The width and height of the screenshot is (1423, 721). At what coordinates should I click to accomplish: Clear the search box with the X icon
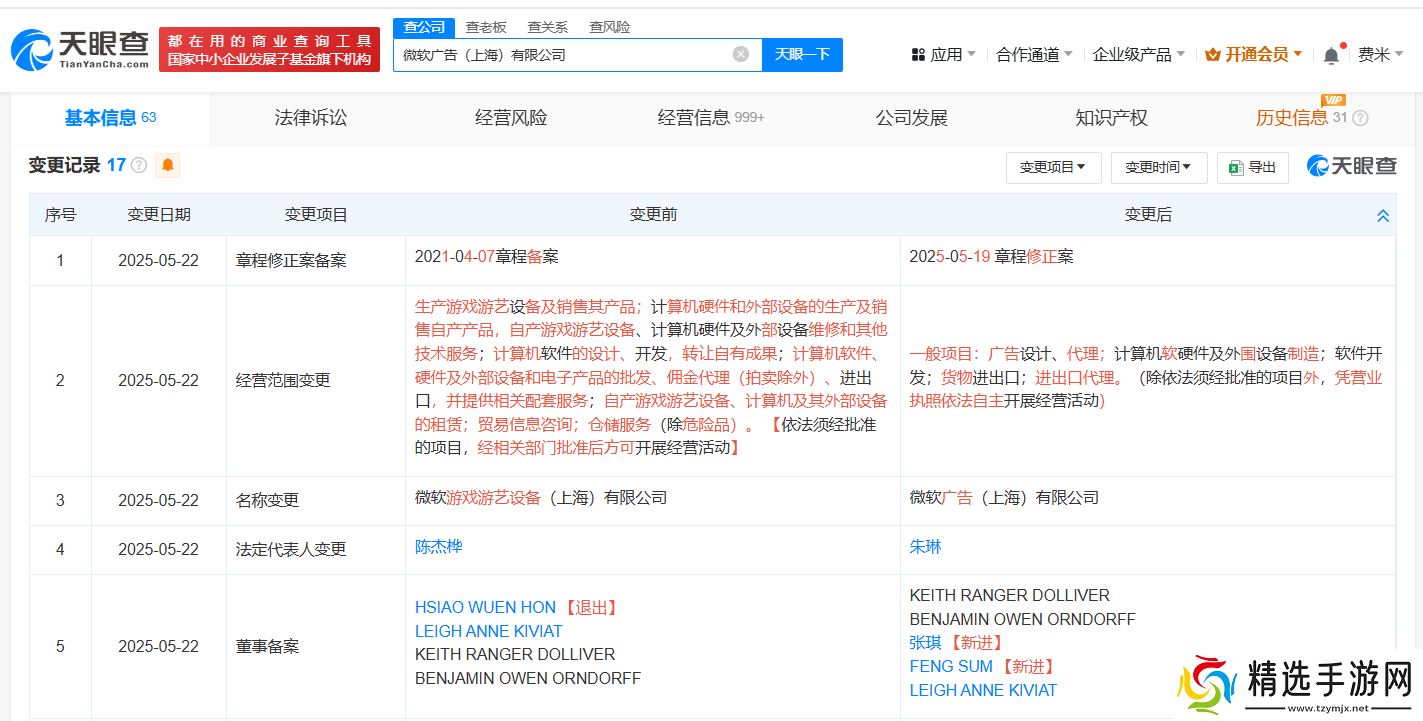click(740, 54)
